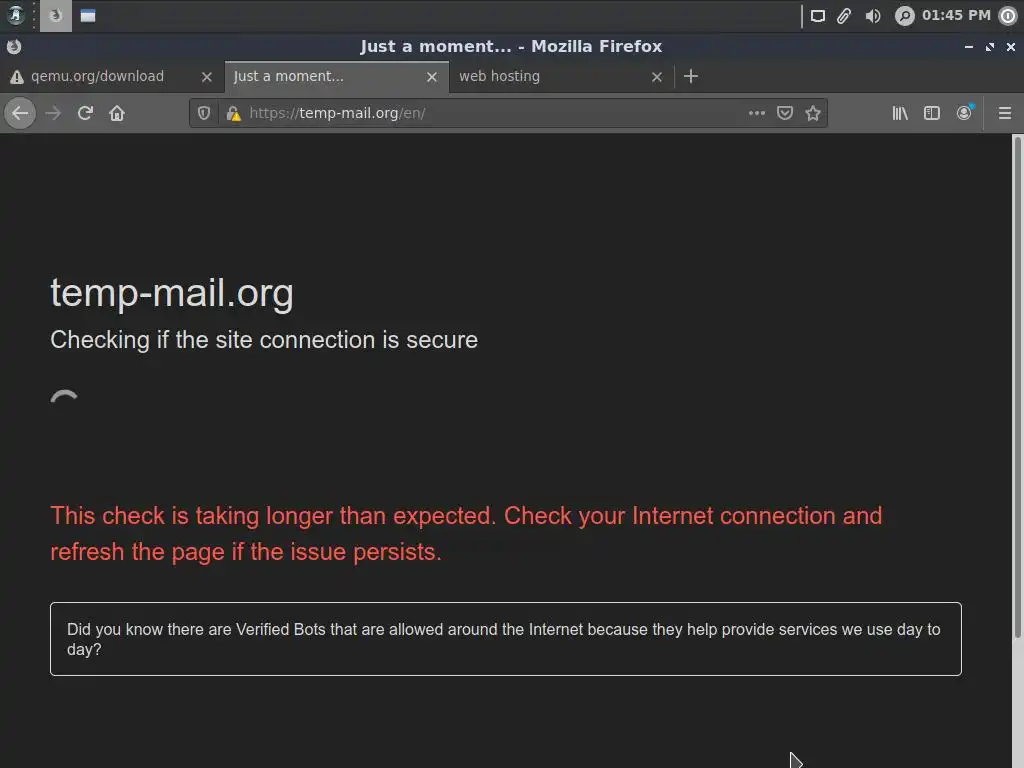
Task: Open Library history and bookmarks
Action: tap(900, 113)
